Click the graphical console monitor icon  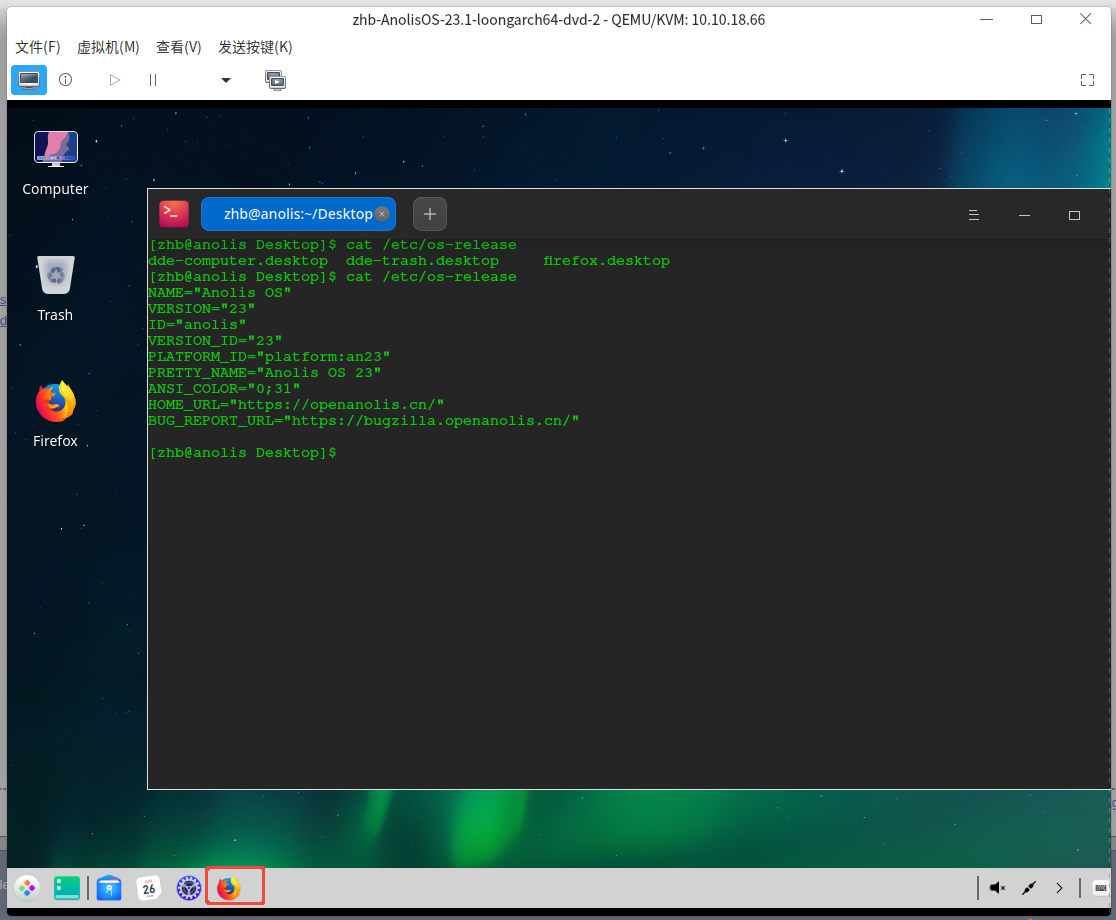[29, 80]
